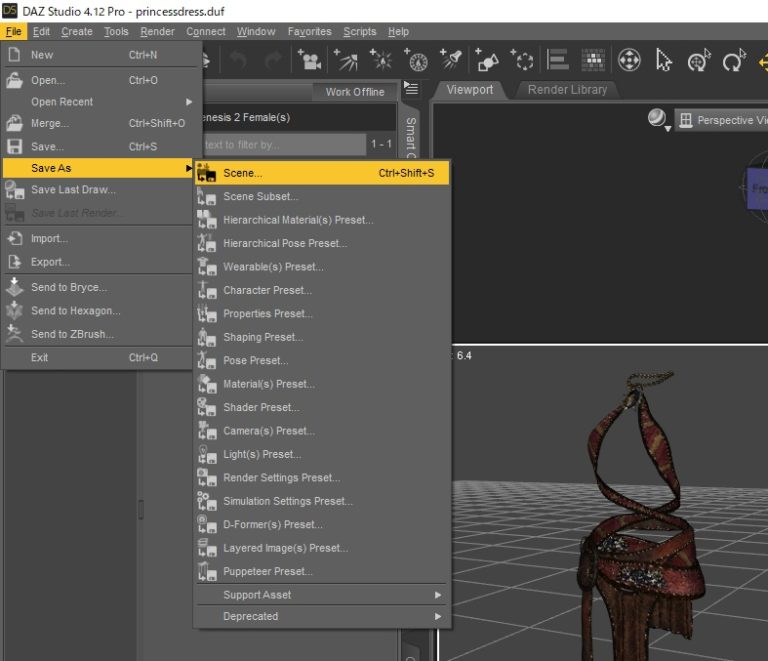Click the Create New Camera toolbar icon
Image resolution: width=768 pixels, height=661 pixels.
(x=310, y=61)
